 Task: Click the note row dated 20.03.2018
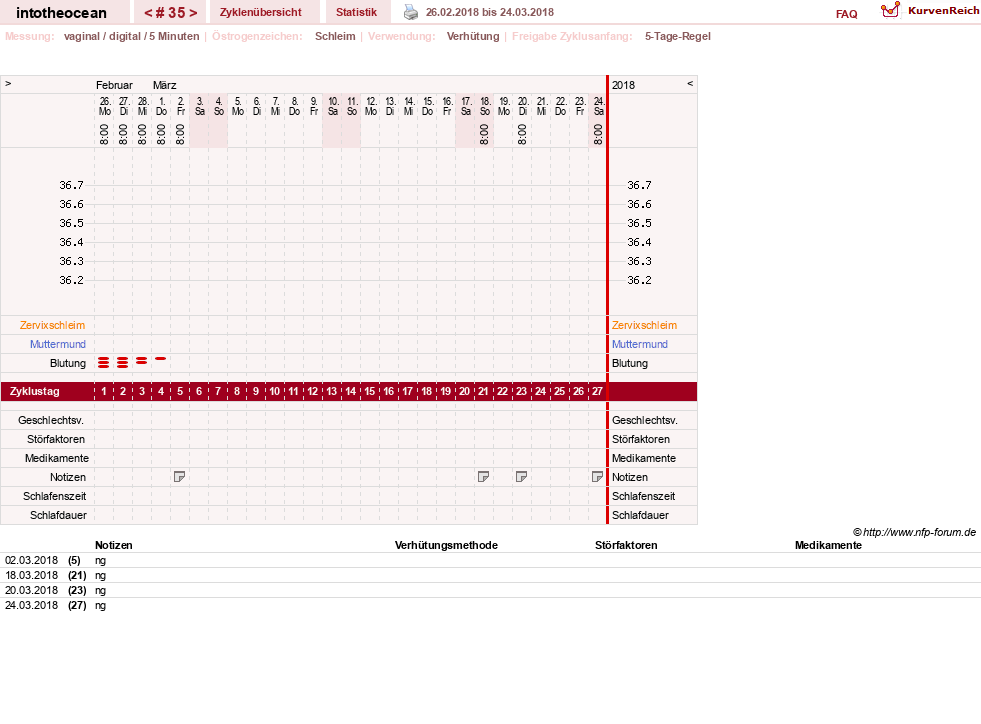tap(490, 590)
